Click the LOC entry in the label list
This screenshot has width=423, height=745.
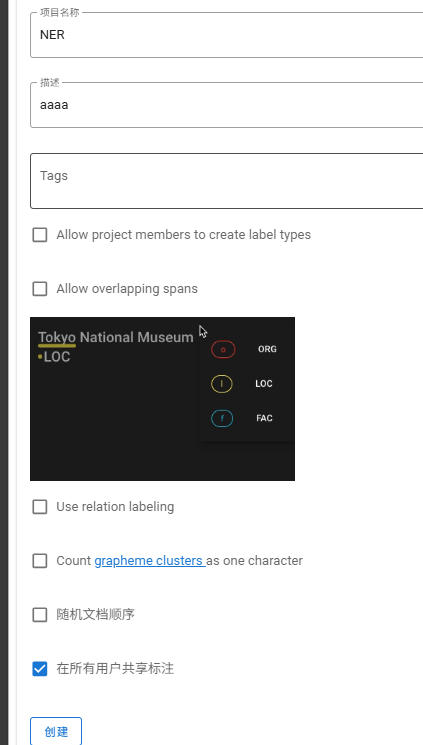[x=264, y=384]
